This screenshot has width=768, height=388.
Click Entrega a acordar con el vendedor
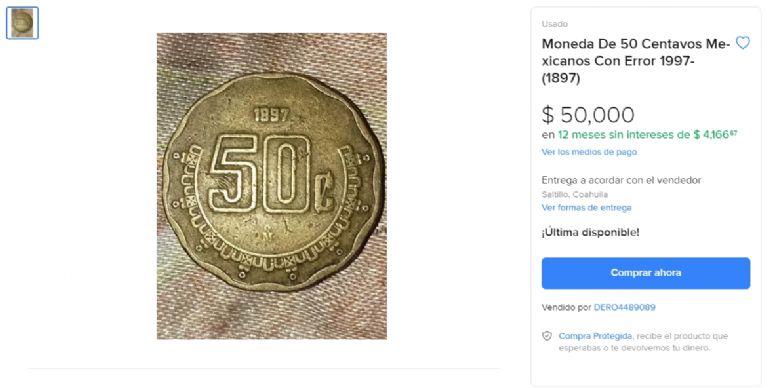click(621, 180)
